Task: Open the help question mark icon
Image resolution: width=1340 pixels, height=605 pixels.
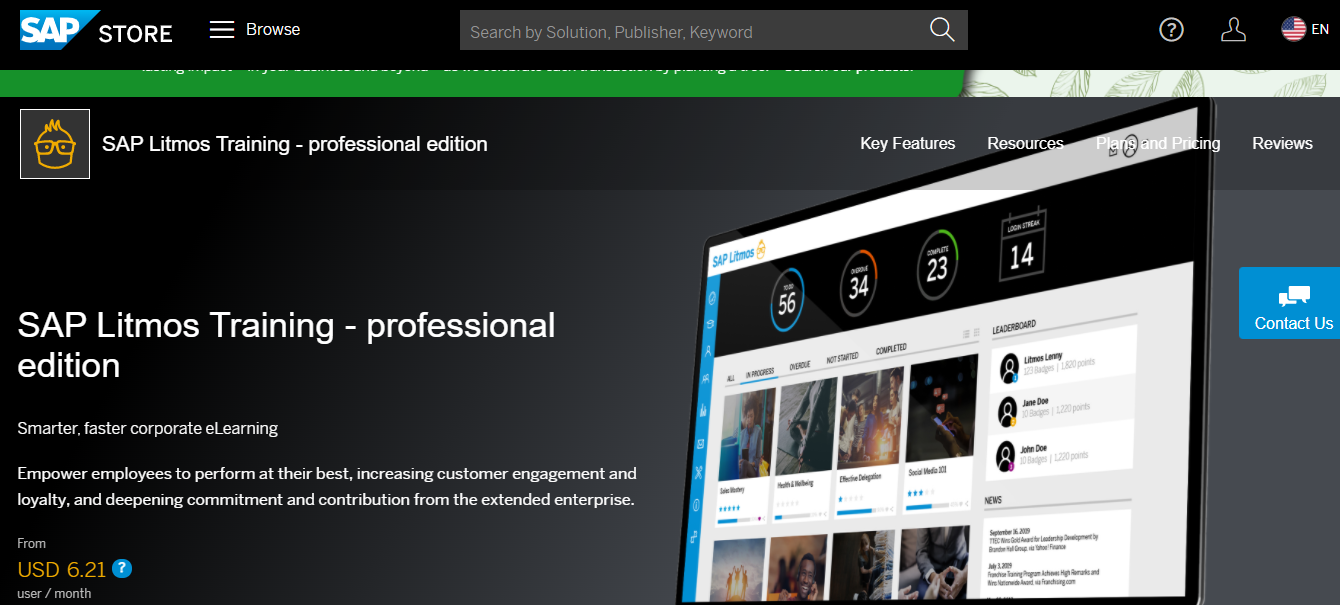Action: [x=1171, y=30]
